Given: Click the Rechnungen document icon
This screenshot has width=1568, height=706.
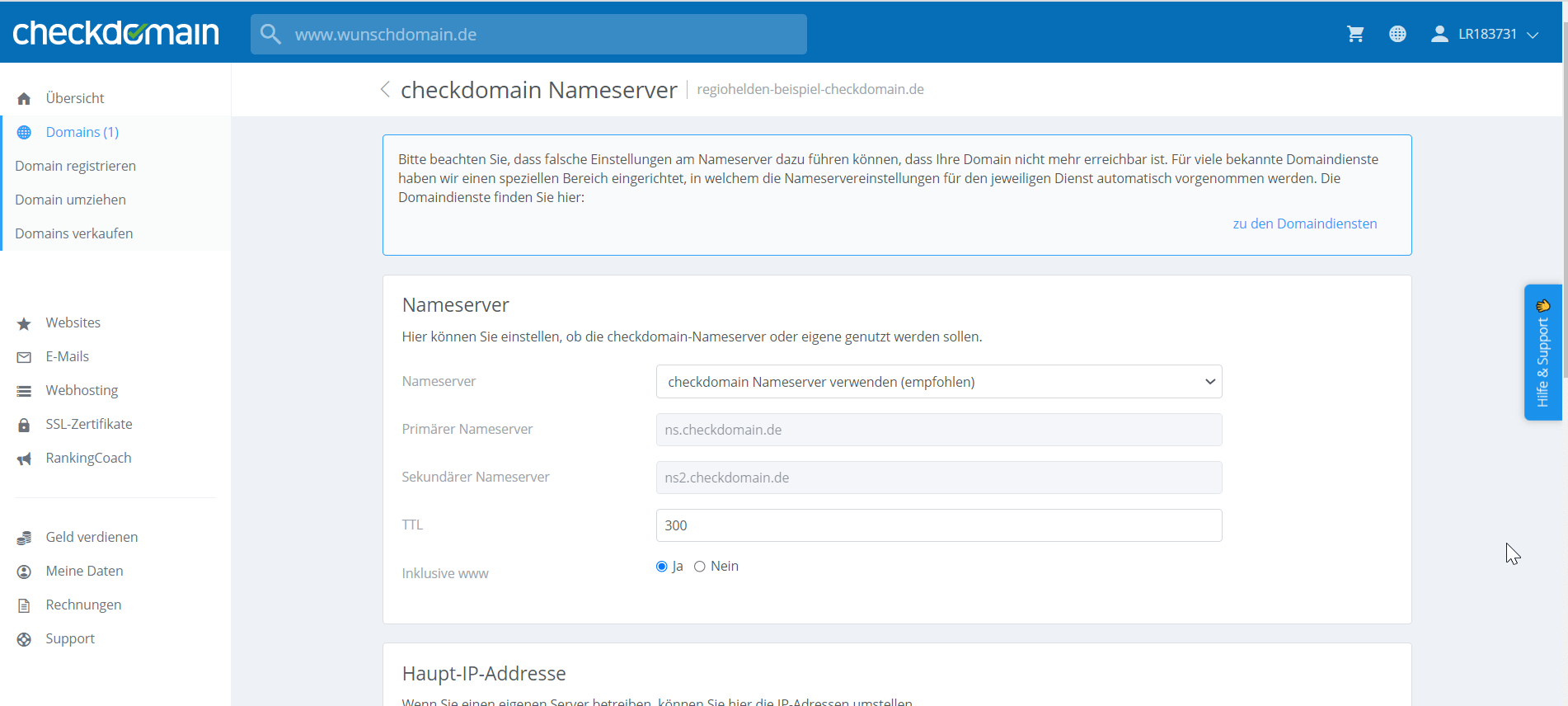Looking at the screenshot, I should 24,605.
